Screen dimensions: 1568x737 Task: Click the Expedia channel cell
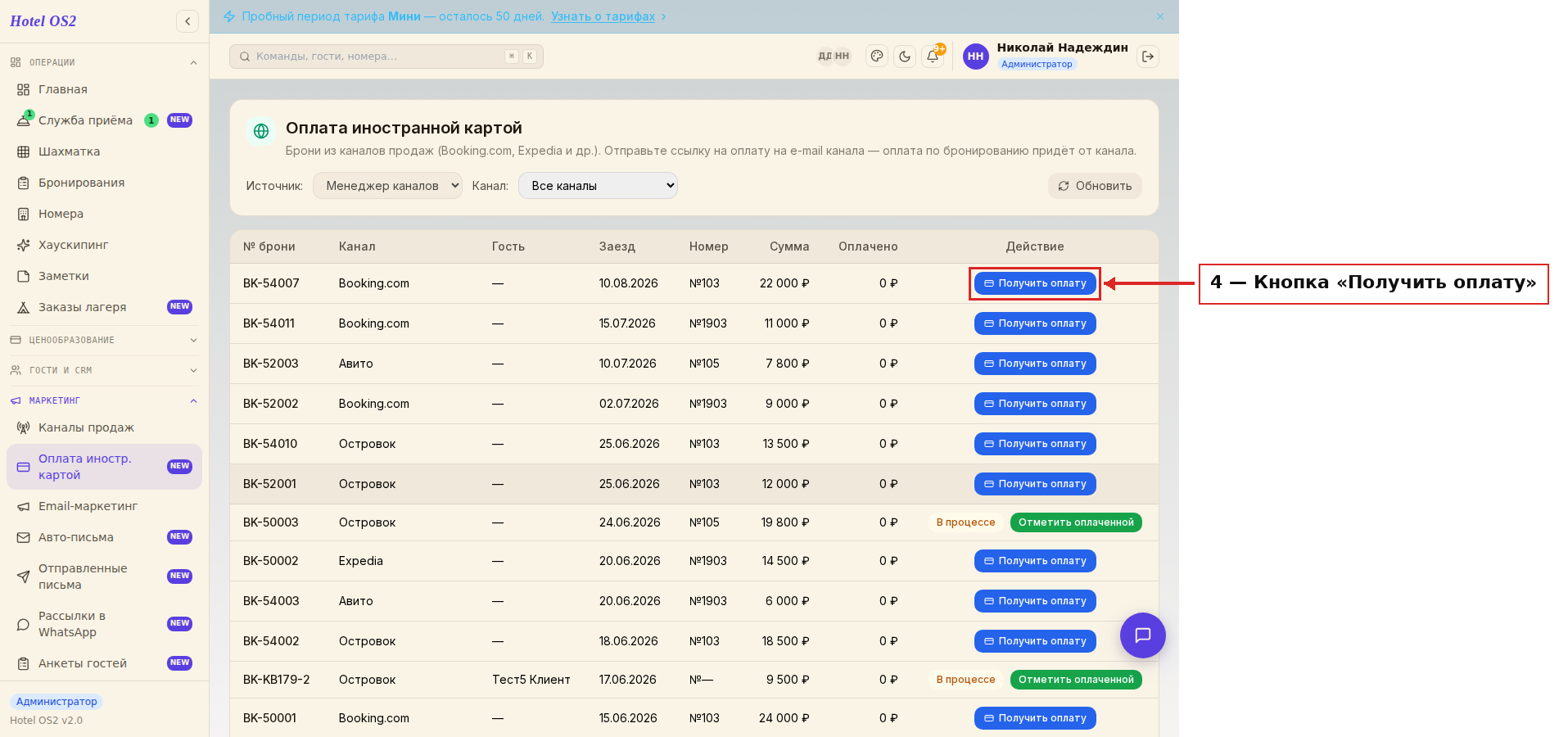click(x=361, y=561)
